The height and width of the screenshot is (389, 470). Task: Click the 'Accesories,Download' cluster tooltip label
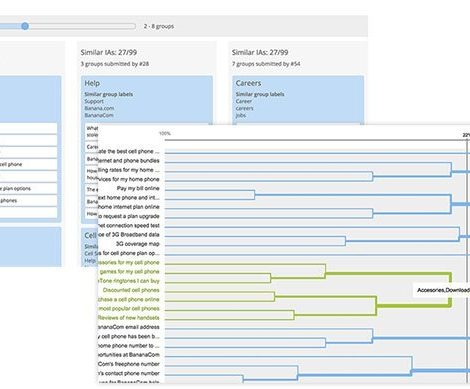(x=442, y=290)
